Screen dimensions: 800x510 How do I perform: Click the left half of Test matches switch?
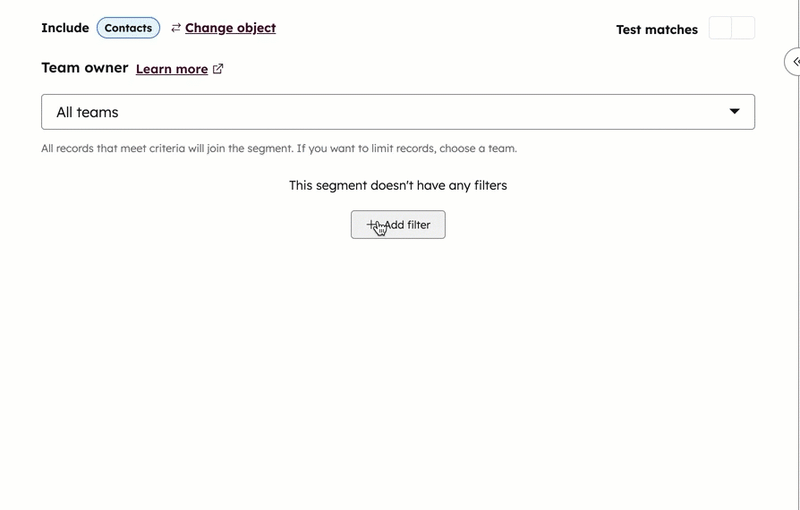pos(720,28)
